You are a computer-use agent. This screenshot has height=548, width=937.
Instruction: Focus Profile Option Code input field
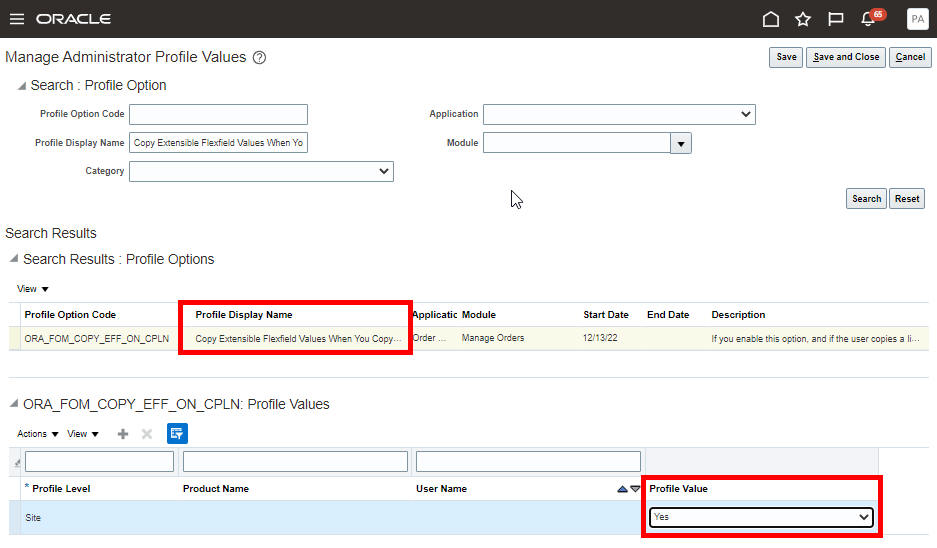click(218, 114)
